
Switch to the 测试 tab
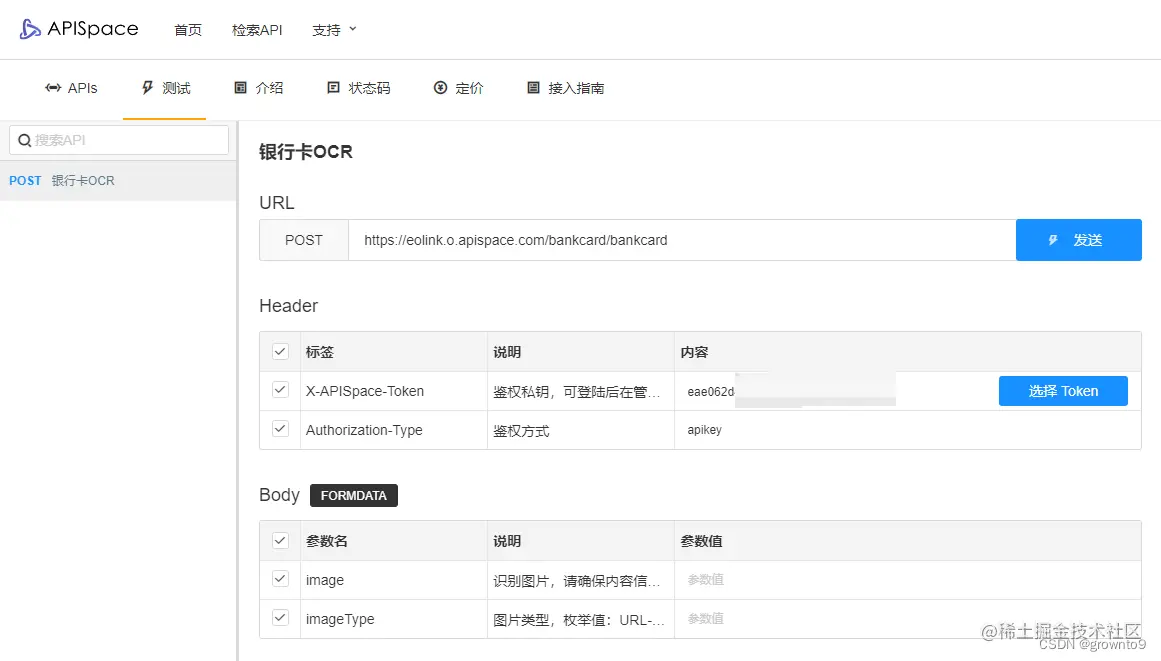(x=165, y=88)
